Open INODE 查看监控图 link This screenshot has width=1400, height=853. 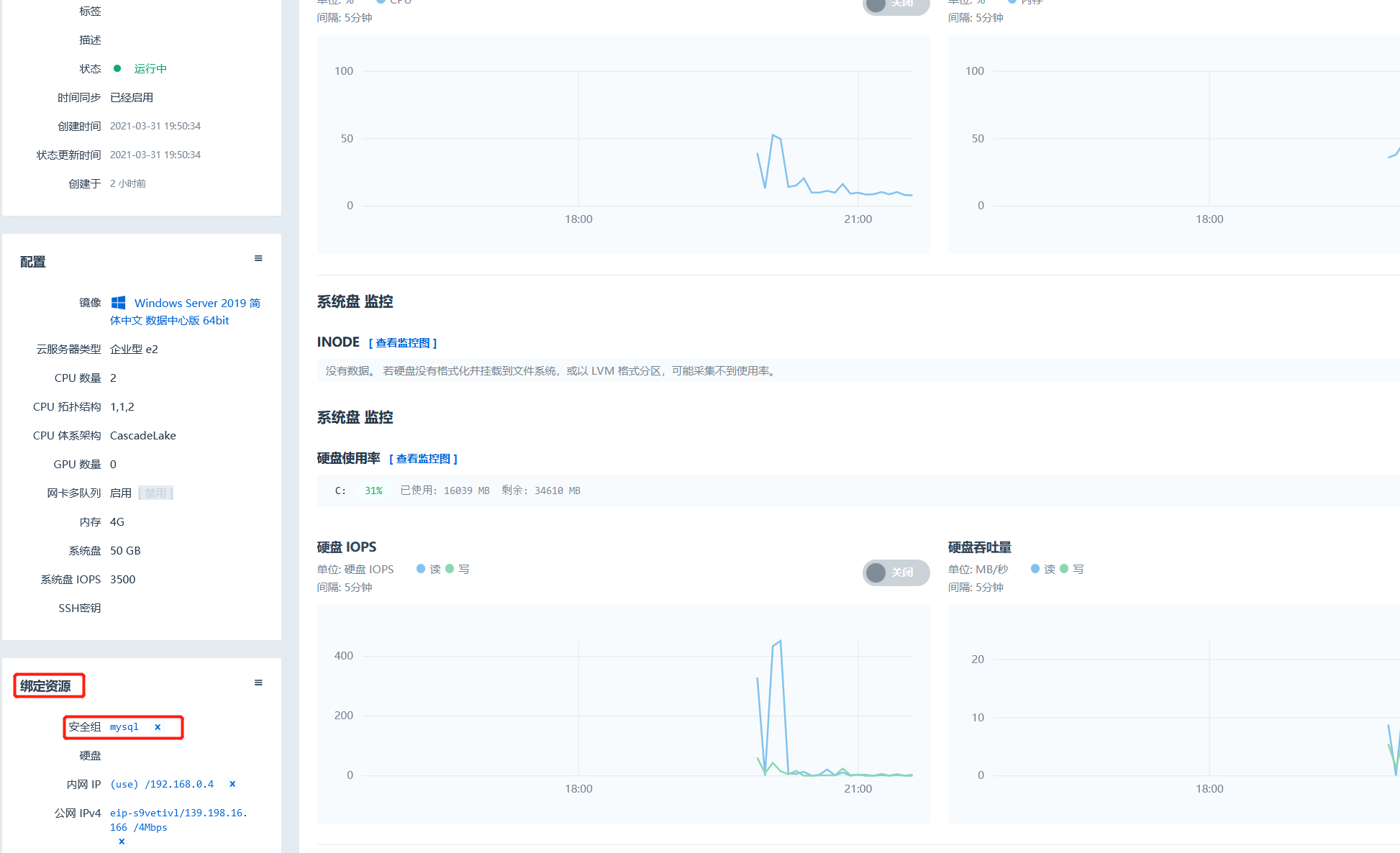point(403,343)
